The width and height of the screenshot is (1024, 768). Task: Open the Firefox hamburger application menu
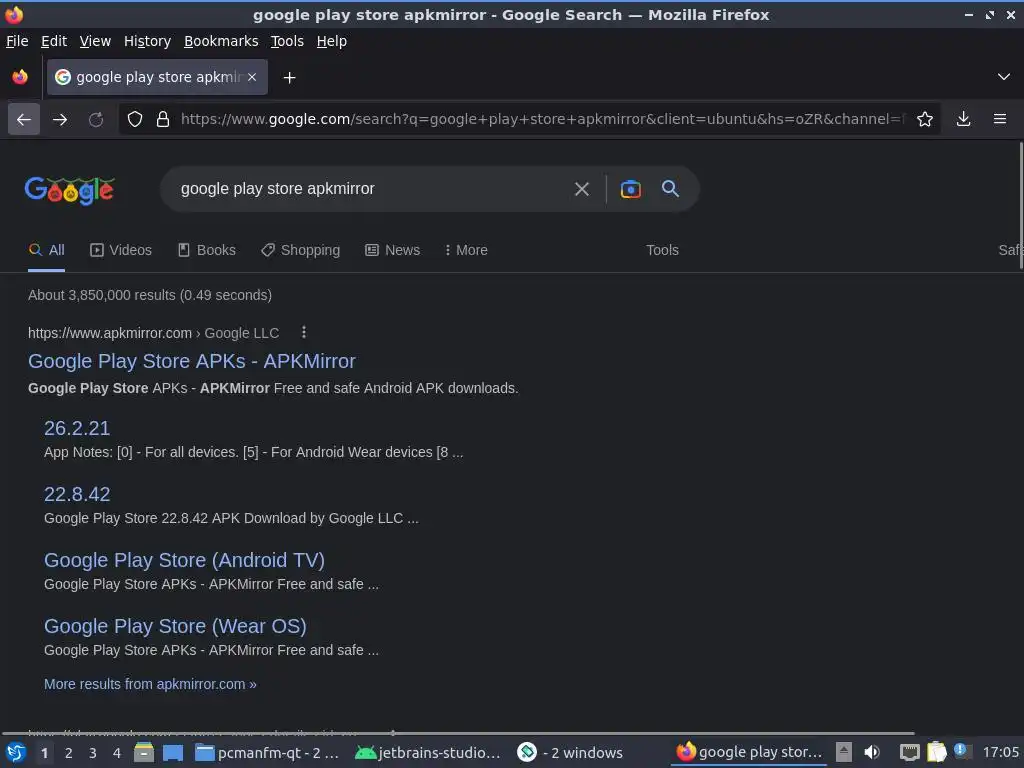[x=1000, y=119]
